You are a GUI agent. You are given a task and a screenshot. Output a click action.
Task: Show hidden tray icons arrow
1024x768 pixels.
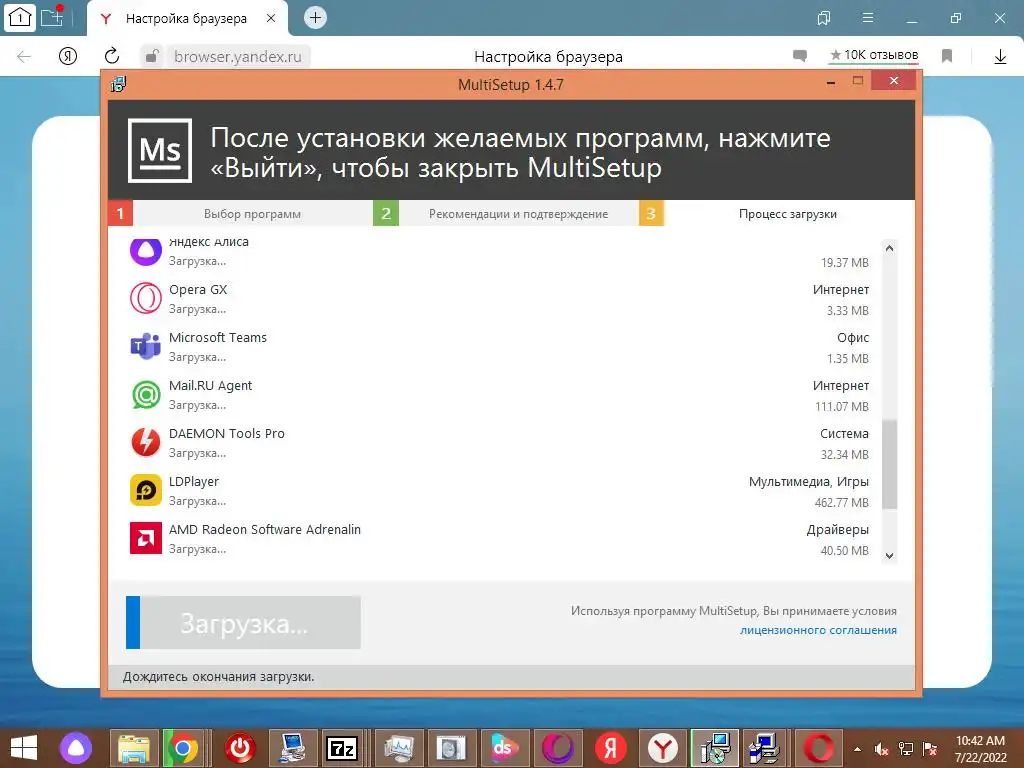pos(857,750)
